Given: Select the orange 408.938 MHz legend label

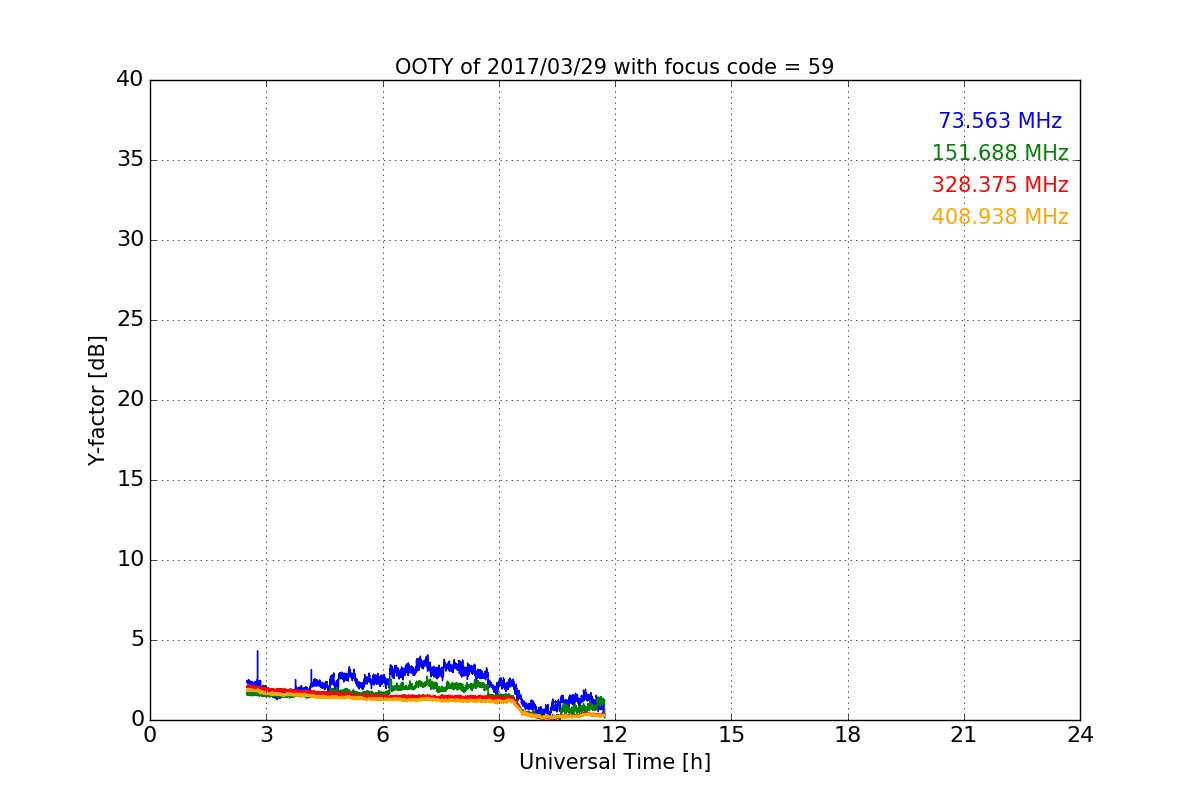Looking at the screenshot, I should (1000, 217).
